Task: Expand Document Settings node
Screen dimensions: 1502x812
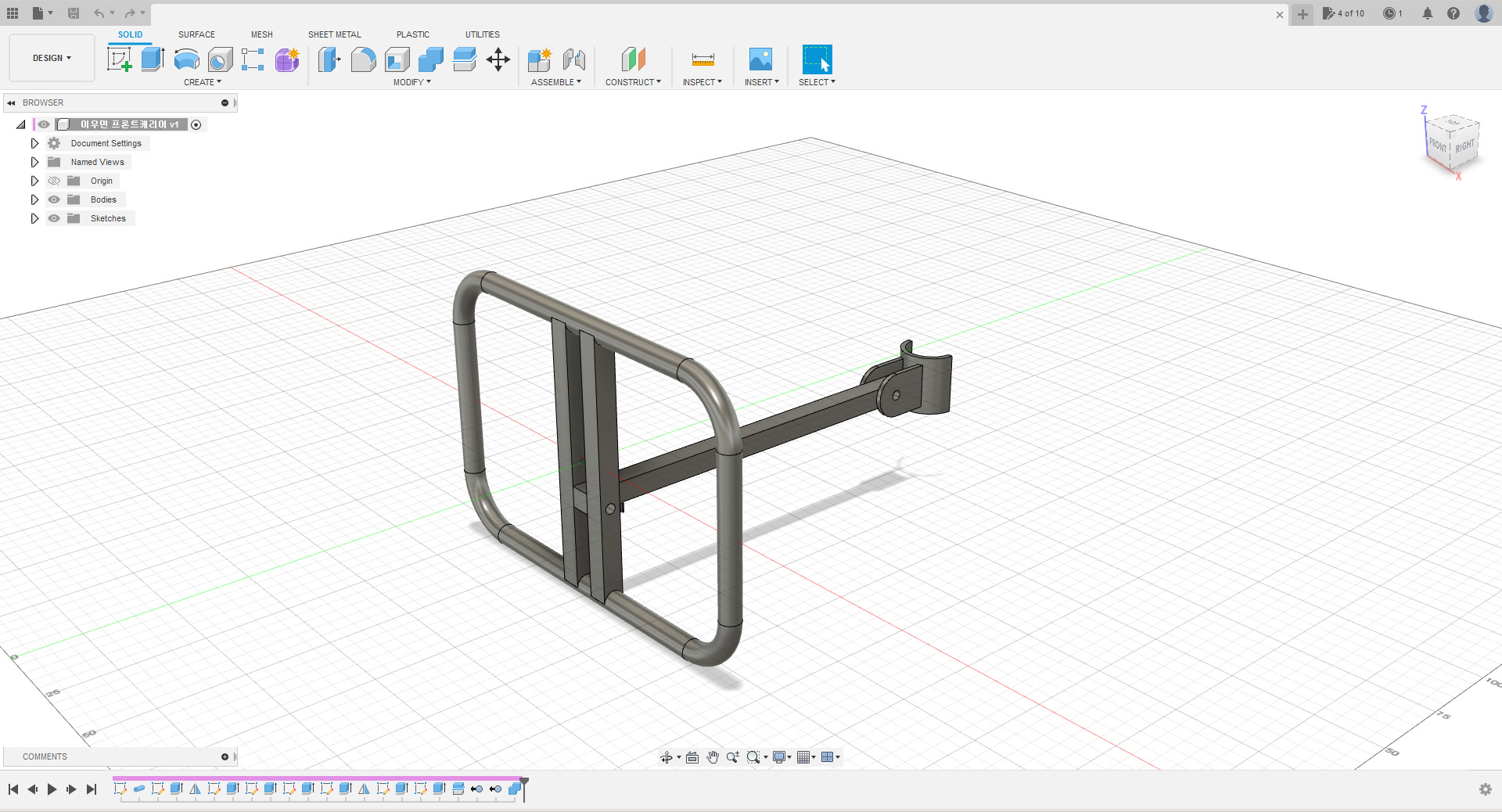Action: click(x=34, y=143)
